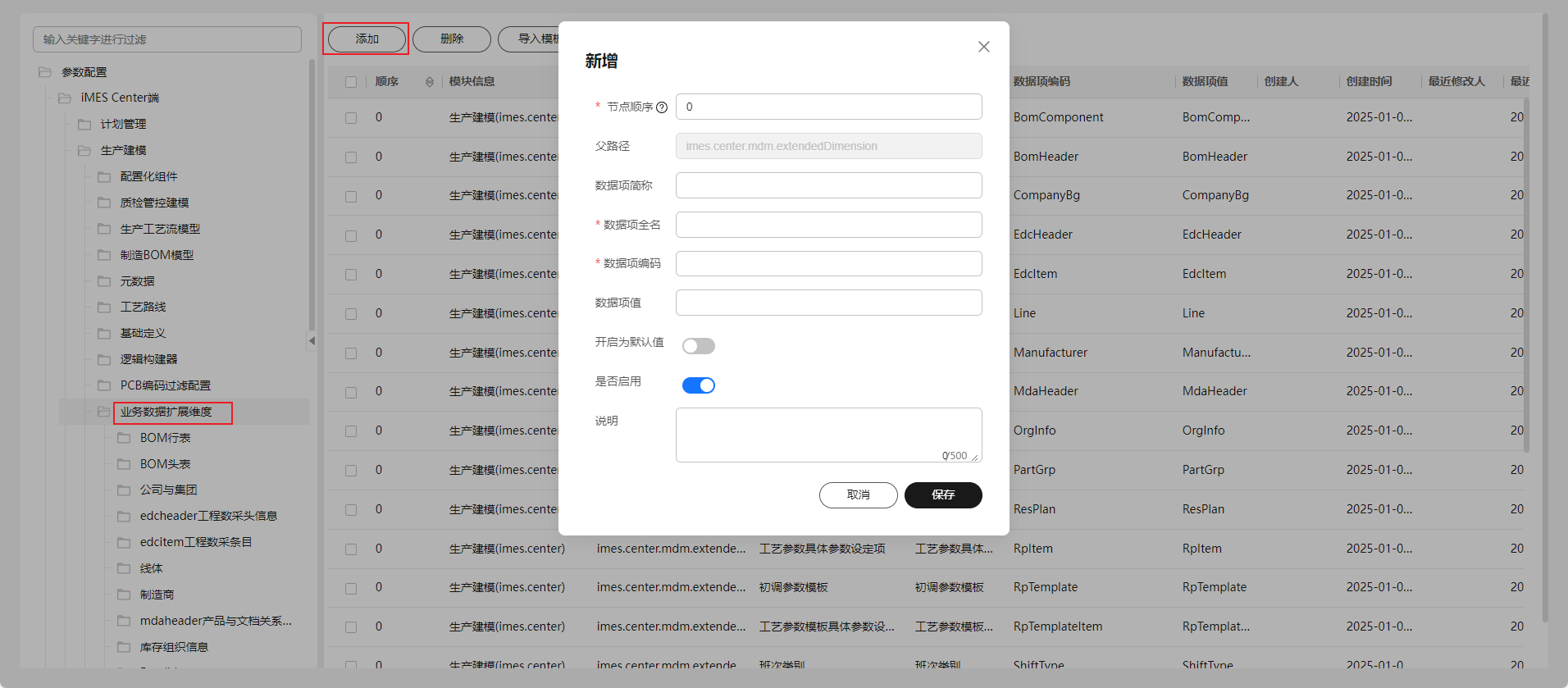This screenshot has width=1568, height=688.
Task: Click the 初调参数模板 cell in RpTemplate row
Action: point(794,587)
